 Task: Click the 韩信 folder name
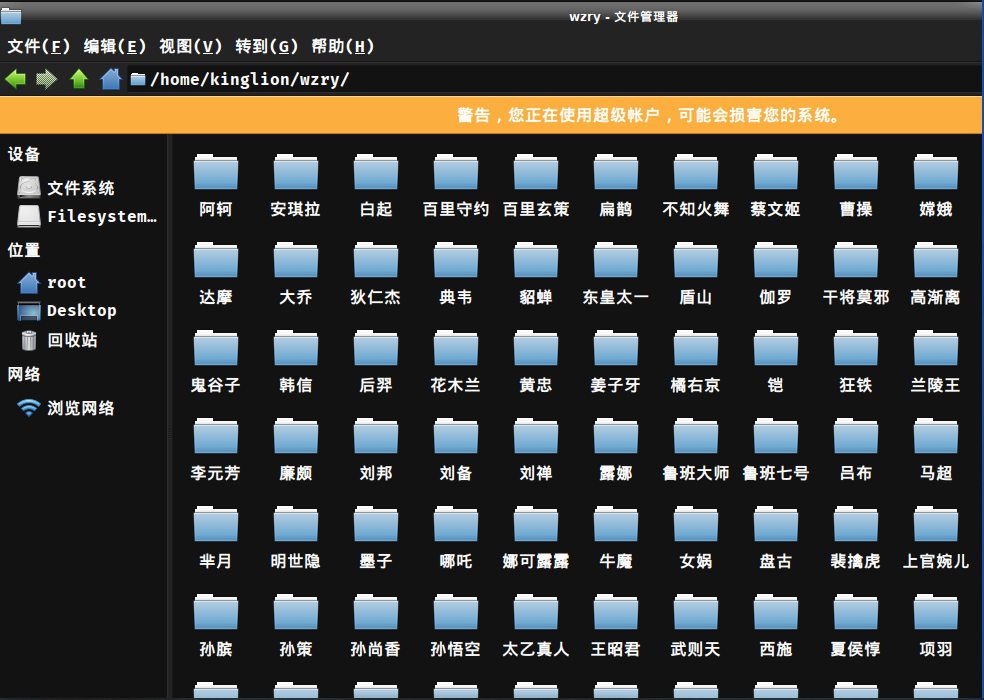[x=296, y=385]
